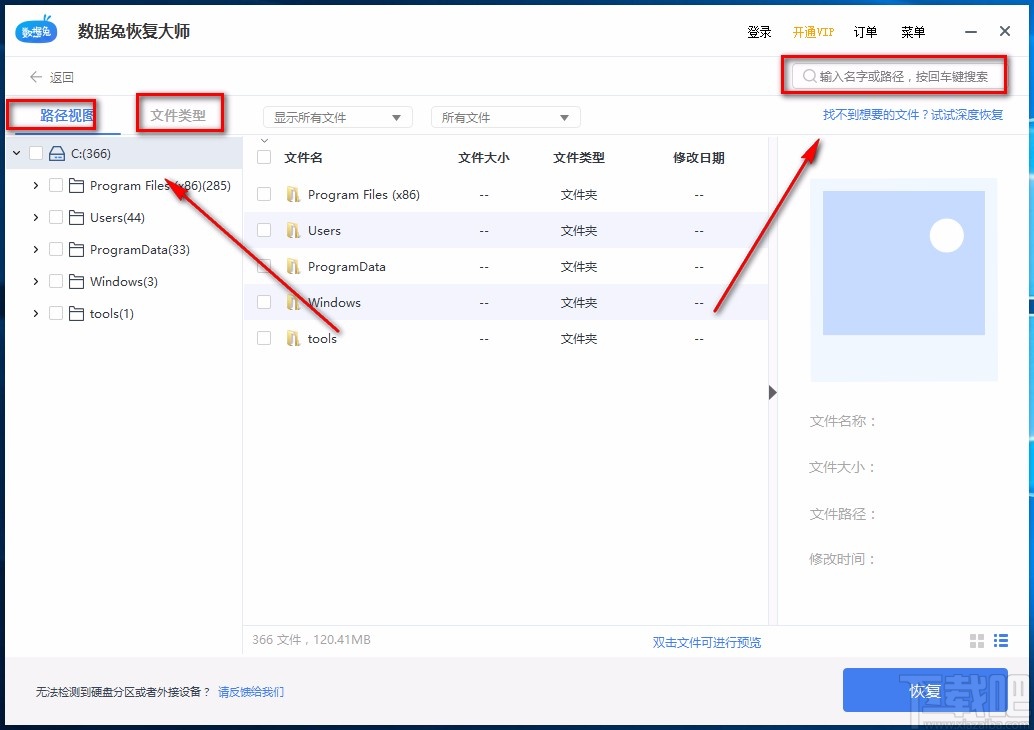Check the Windows folder checkbox in sidebar
This screenshot has width=1034, height=730.
tap(55, 281)
